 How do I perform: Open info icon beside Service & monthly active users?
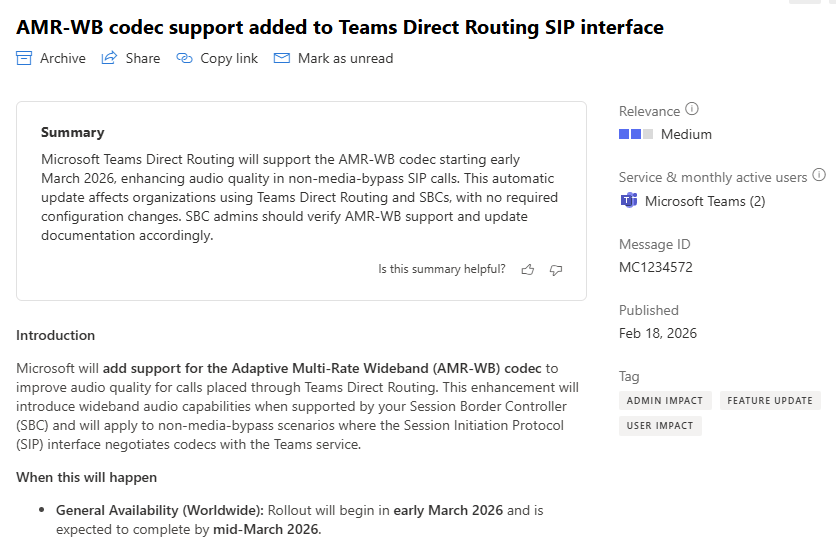pyautogui.click(x=819, y=176)
